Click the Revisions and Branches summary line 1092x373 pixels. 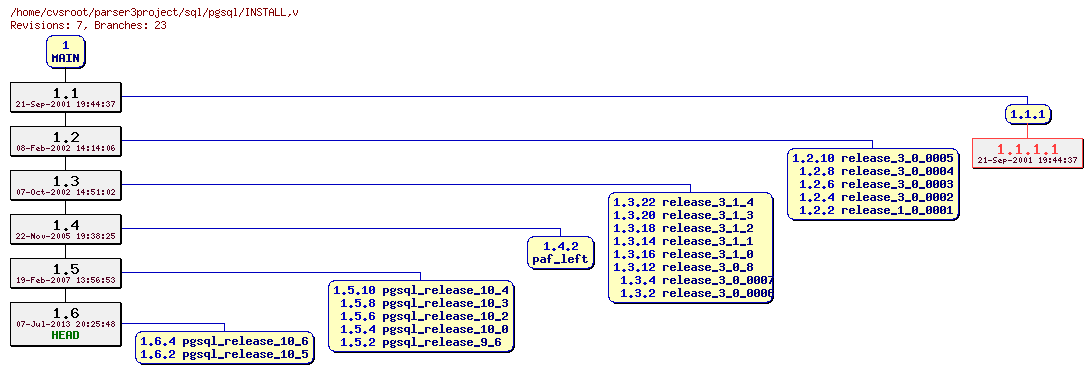click(88, 26)
